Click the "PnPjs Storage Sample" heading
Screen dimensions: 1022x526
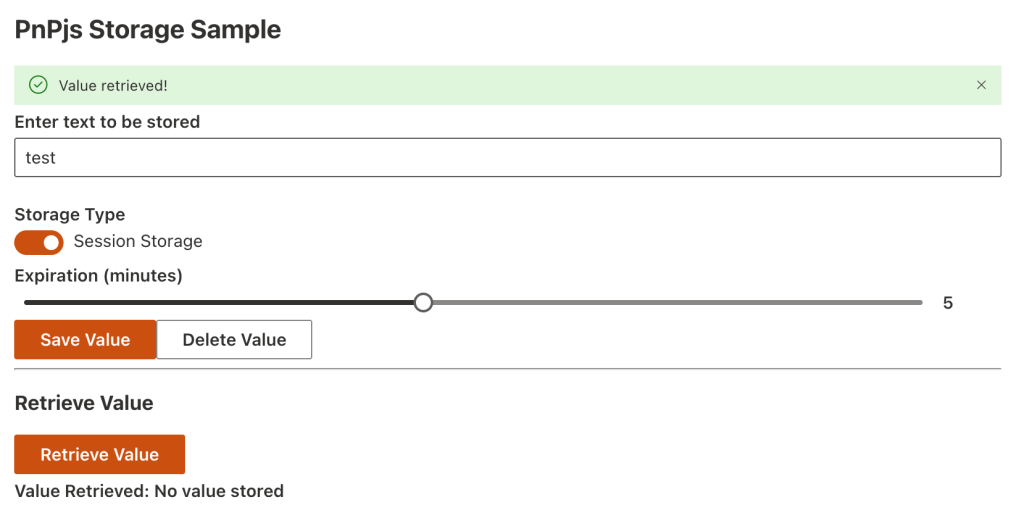click(x=148, y=30)
